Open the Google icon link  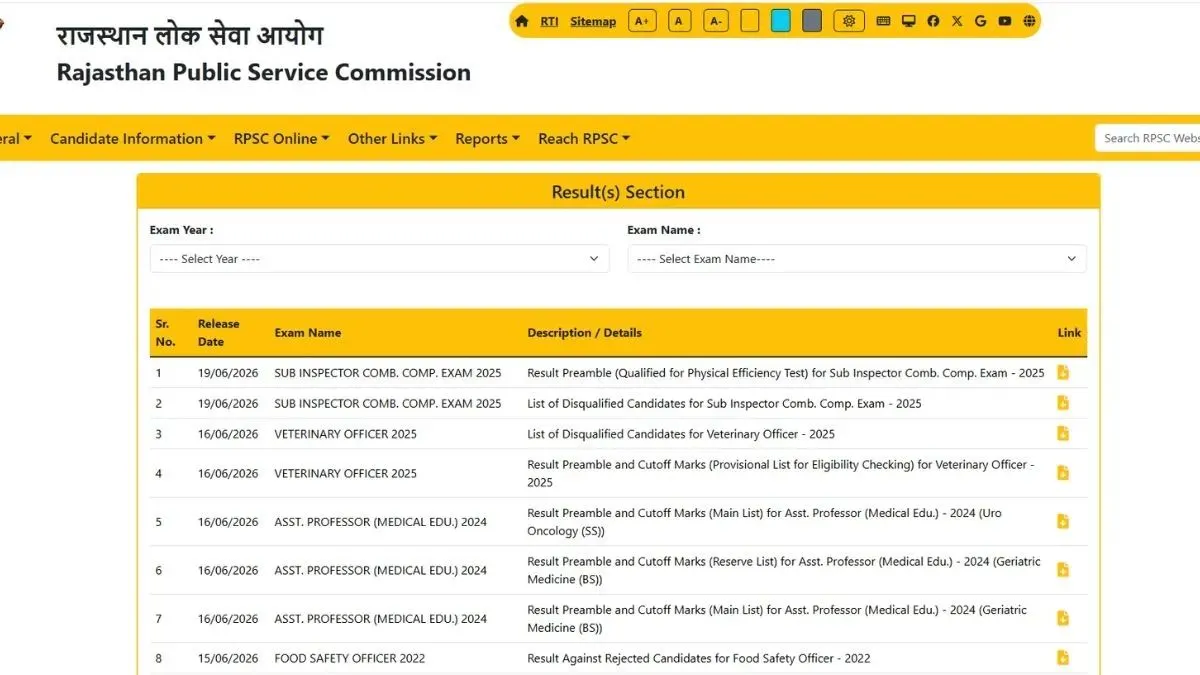pos(980,21)
